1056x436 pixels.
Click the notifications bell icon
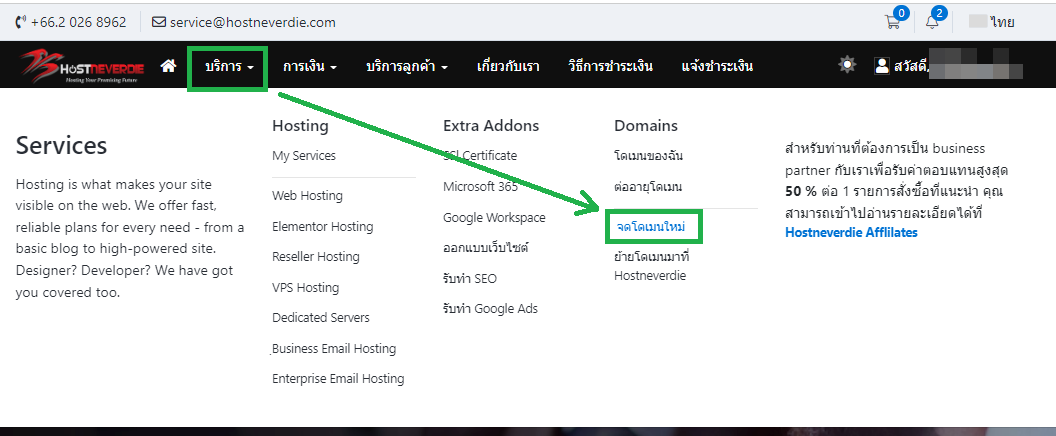[932, 22]
